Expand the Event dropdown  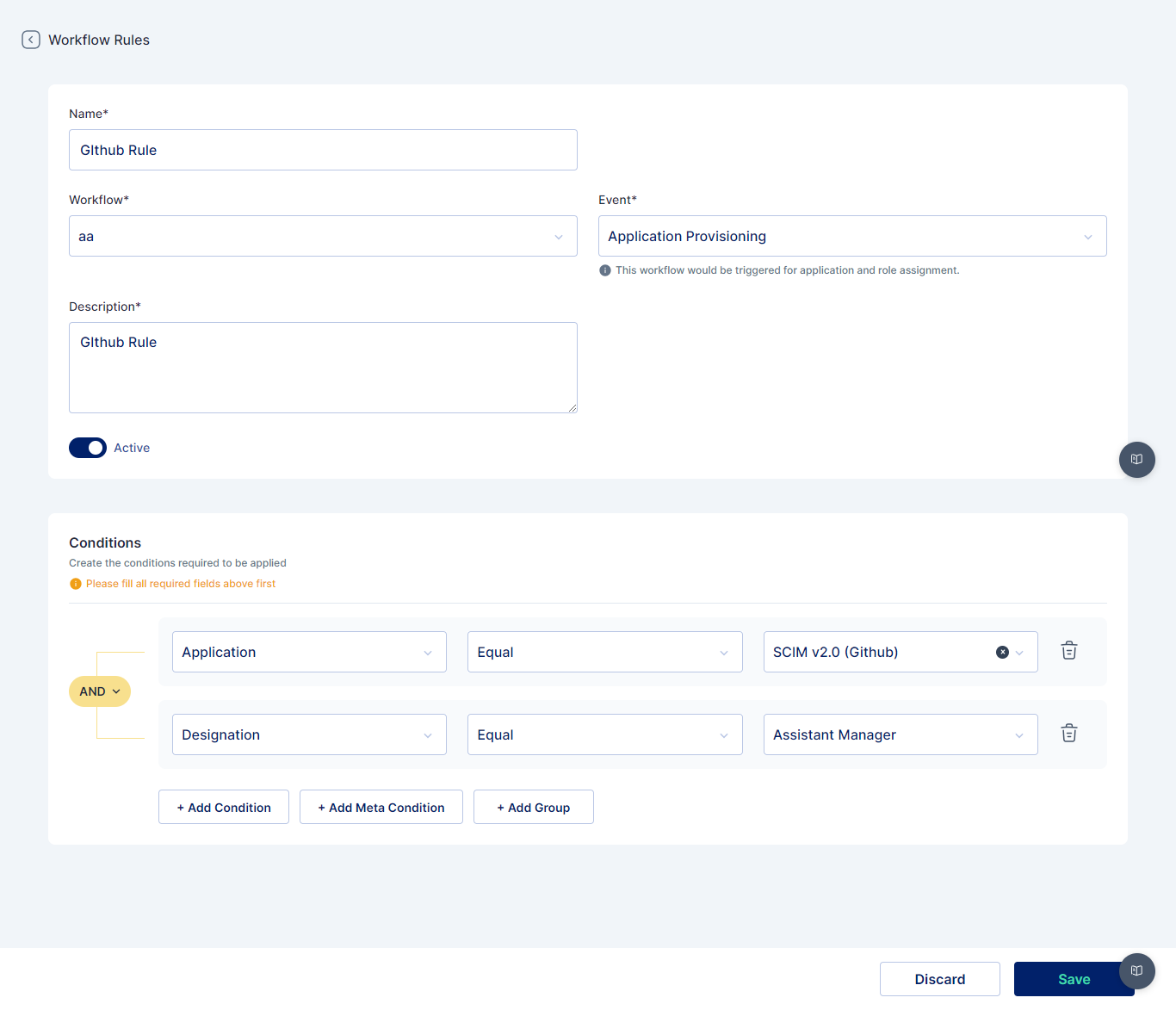point(851,236)
